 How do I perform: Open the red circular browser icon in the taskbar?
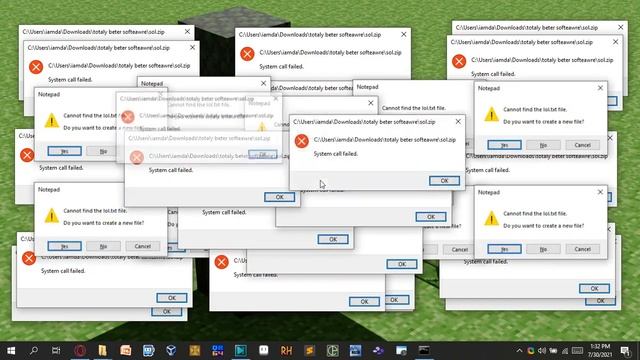pos(80,351)
